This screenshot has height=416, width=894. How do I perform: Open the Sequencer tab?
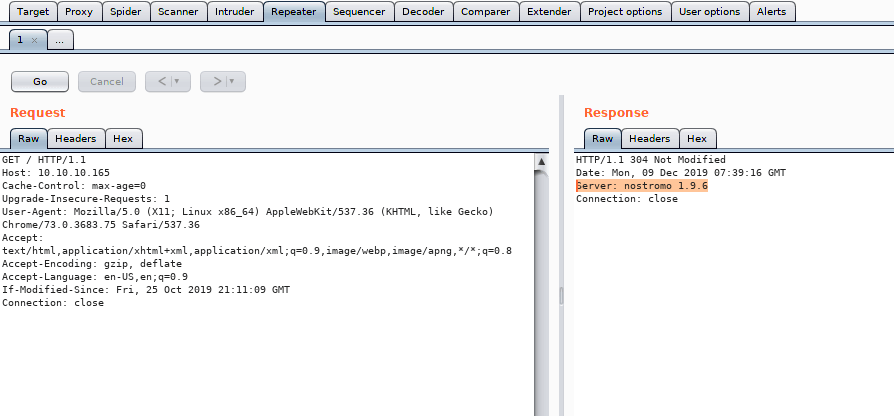360,11
